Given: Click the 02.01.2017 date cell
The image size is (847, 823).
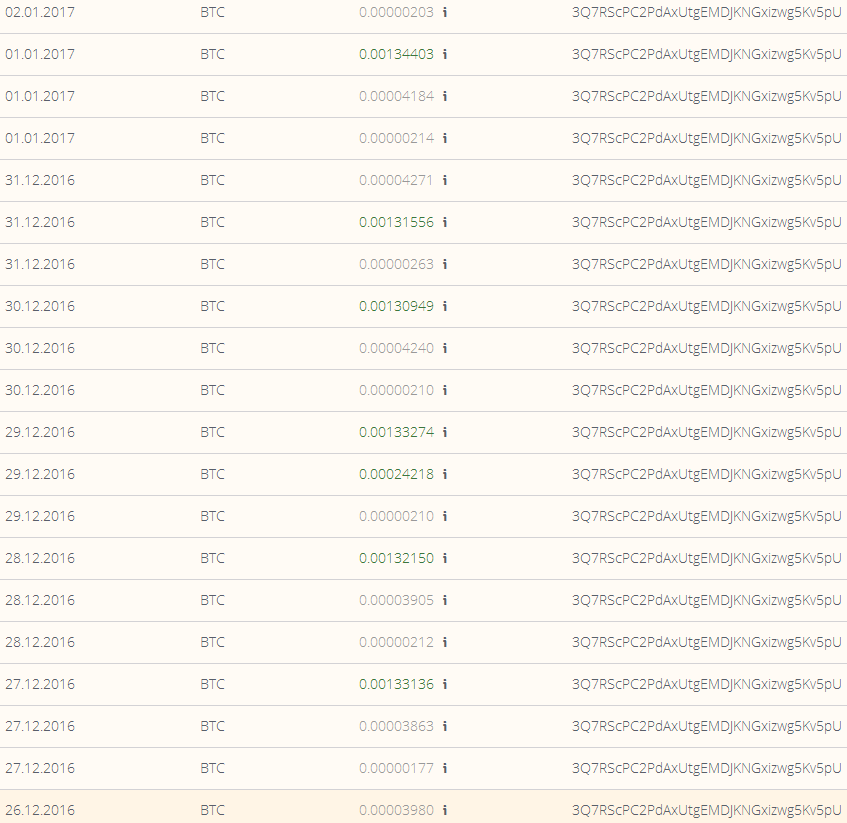Looking at the screenshot, I should tap(40, 12).
